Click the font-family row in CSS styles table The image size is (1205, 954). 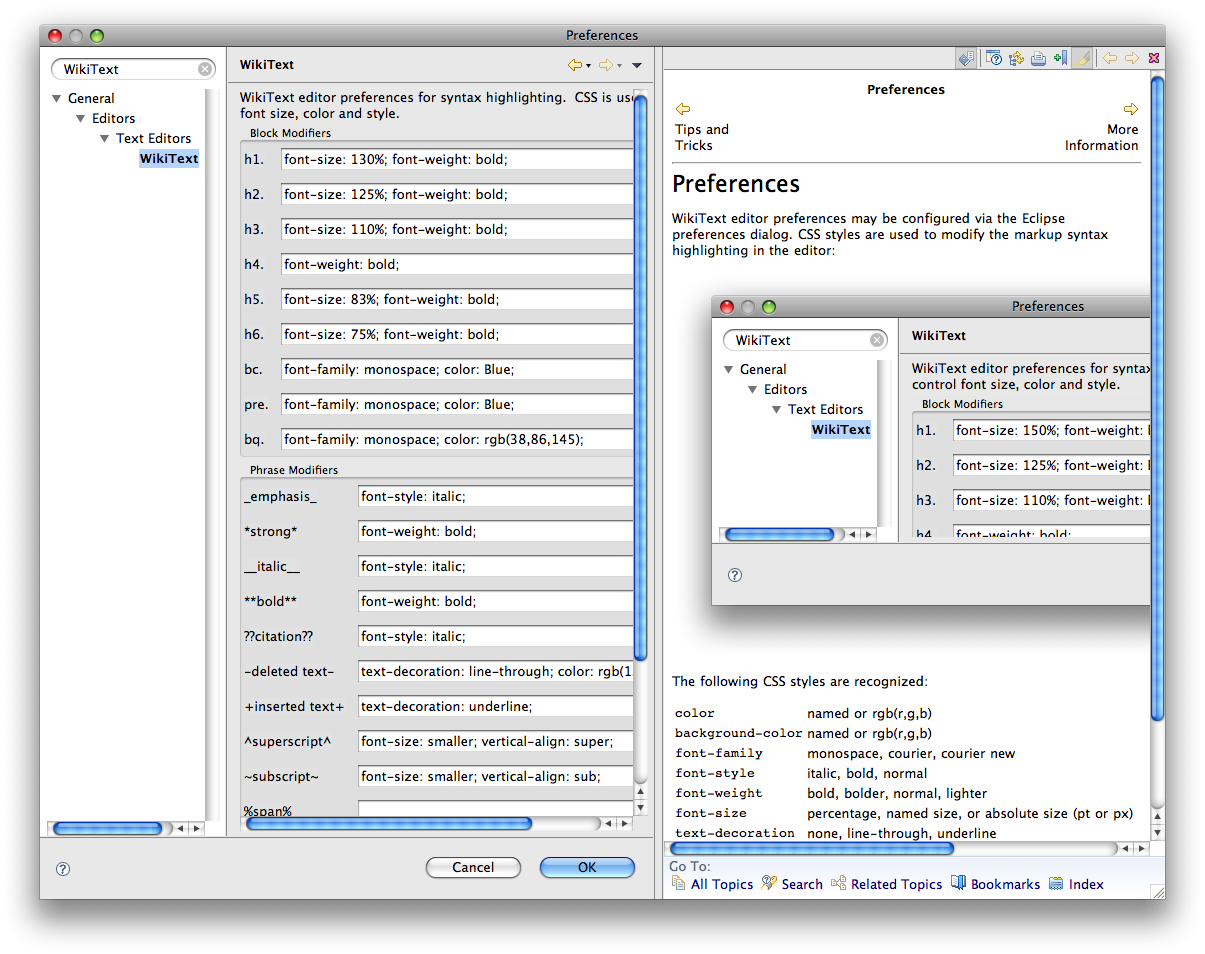click(845, 753)
